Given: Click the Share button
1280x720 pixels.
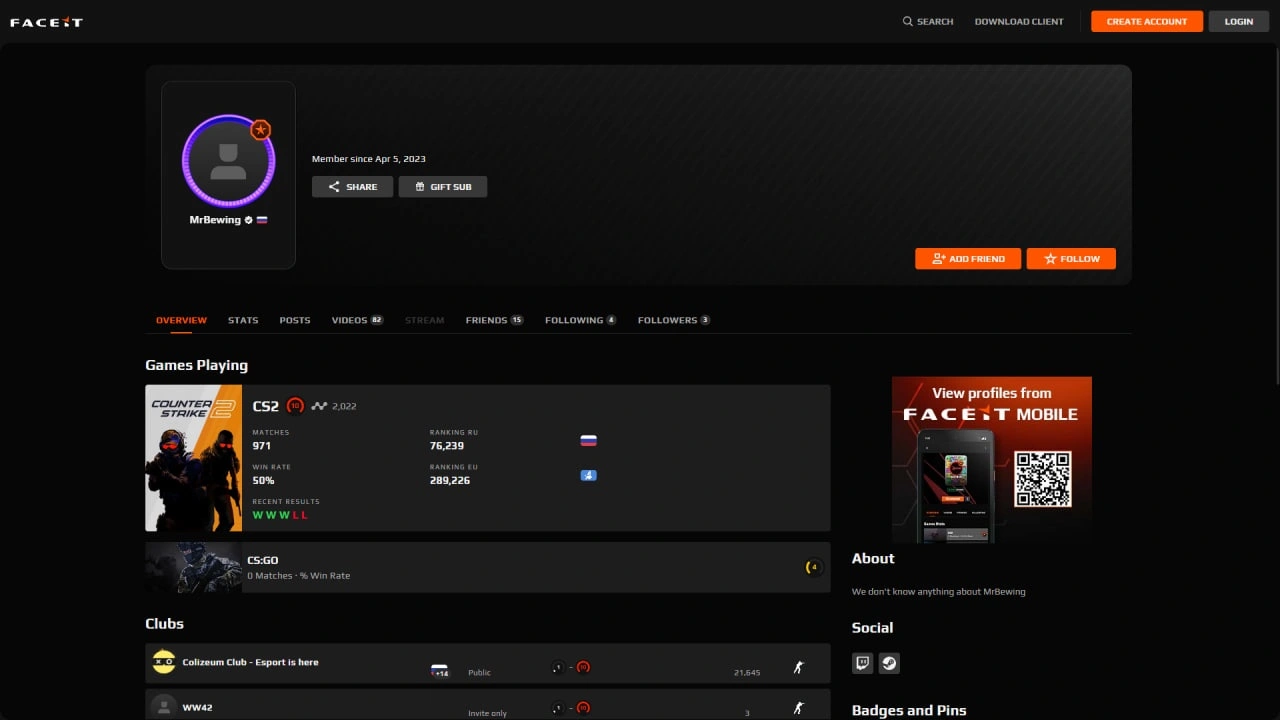Looking at the screenshot, I should coord(352,187).
